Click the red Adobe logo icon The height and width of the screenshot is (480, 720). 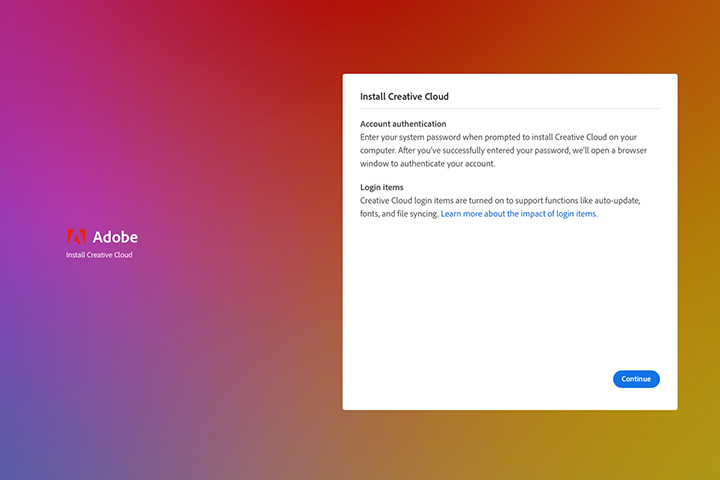point(76,237)
